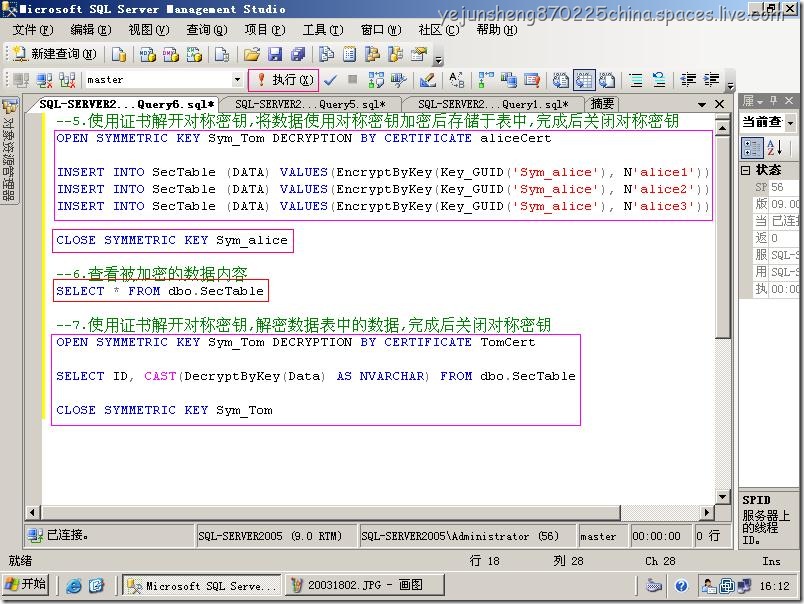Viewport: 804px width, 604px height.
Task: Click the Summary page icon
Action: (x=350, y=54)
